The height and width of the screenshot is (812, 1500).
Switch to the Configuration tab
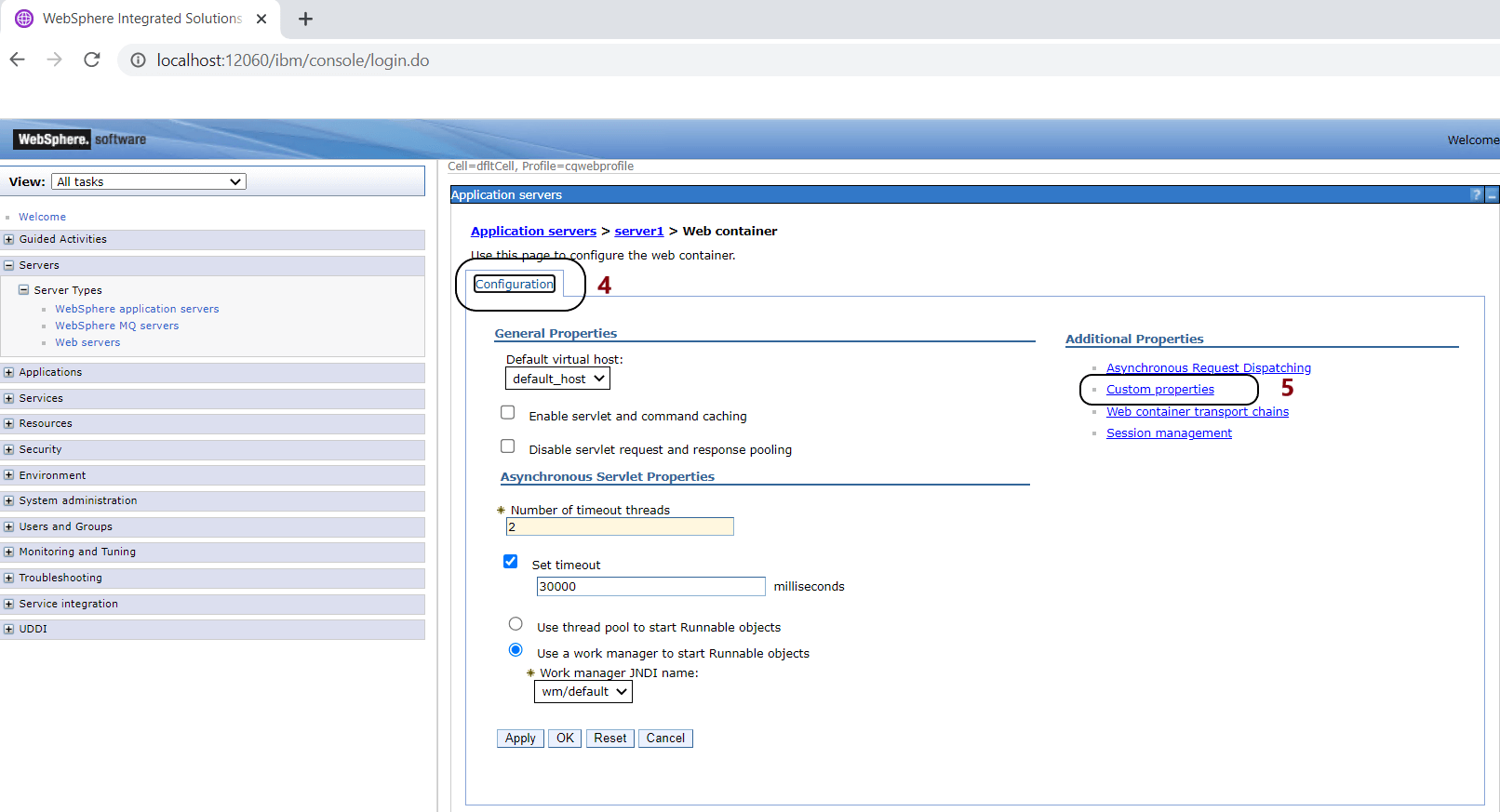515,285
